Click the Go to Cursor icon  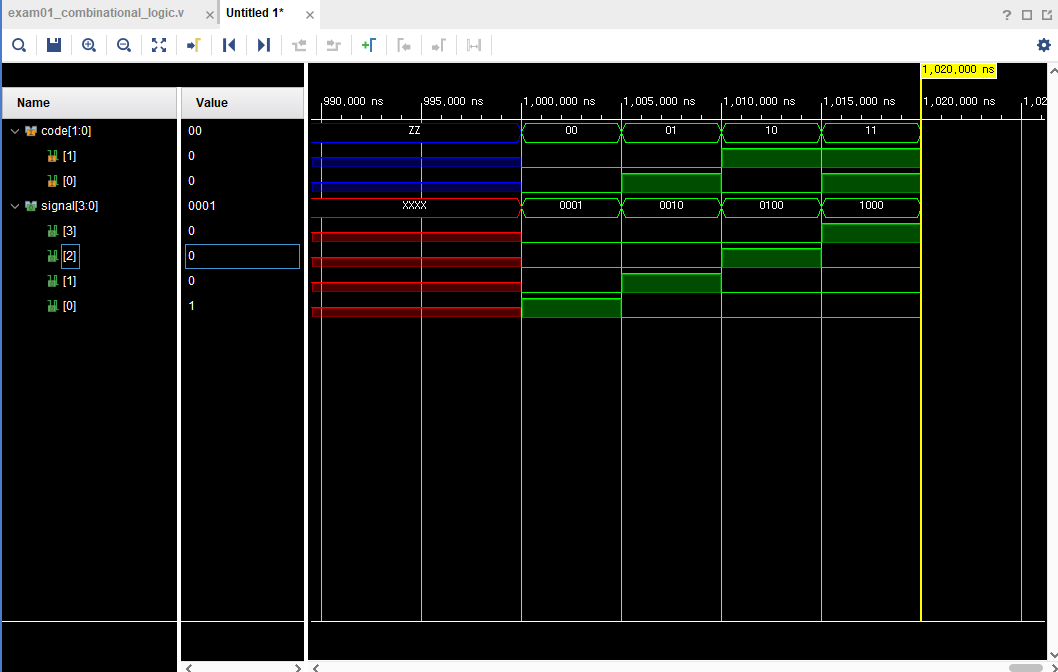pos(193,45)
